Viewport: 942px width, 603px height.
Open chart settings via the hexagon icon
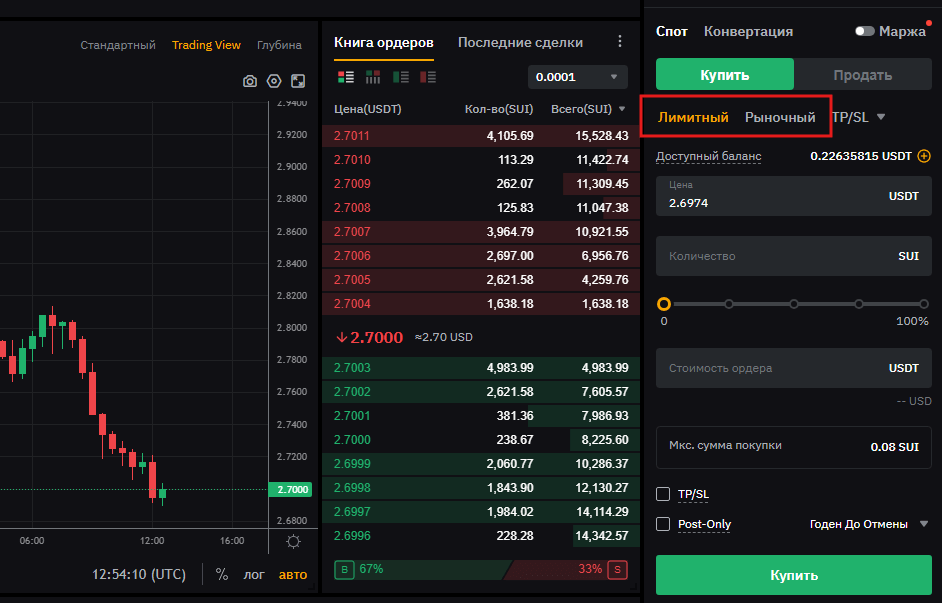pos(274,81)
